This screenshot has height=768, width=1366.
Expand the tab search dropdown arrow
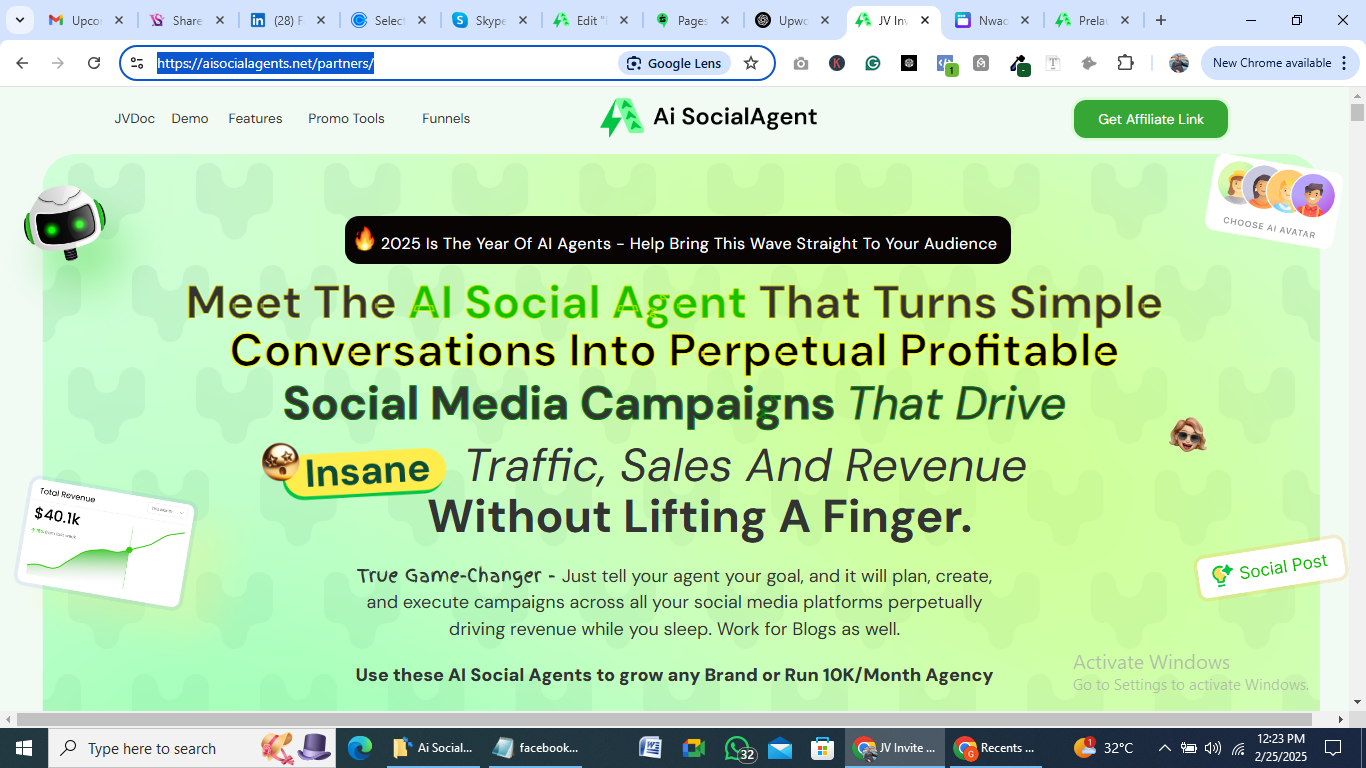19,20
